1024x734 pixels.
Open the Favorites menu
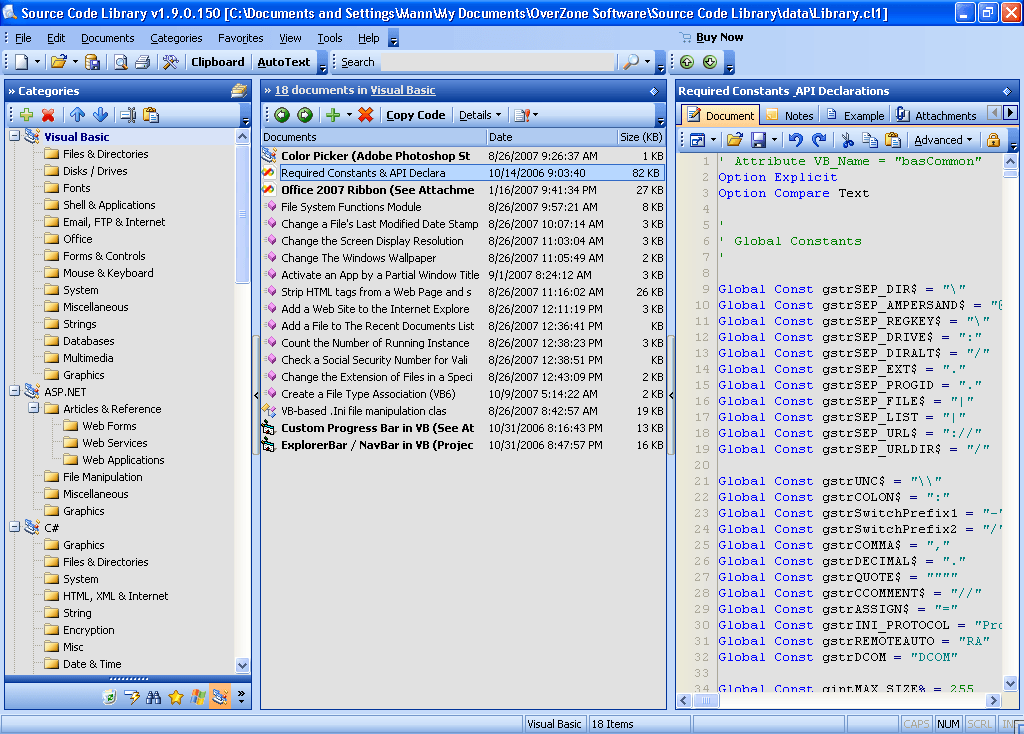pyautogui.click(x=240, y=37)
